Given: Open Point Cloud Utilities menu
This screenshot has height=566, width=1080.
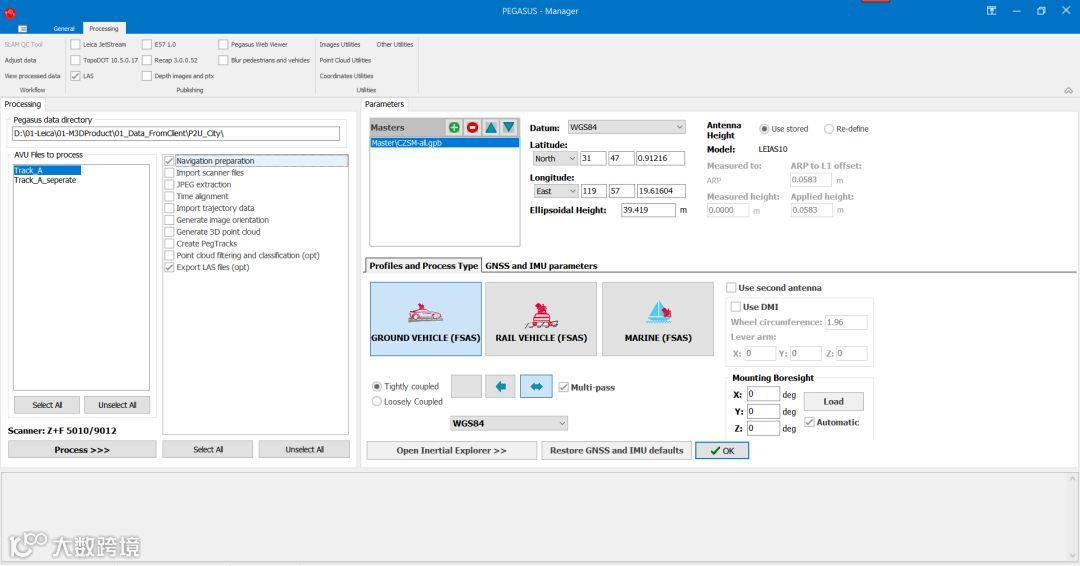Looking at the screenshot, I should 345,60.
